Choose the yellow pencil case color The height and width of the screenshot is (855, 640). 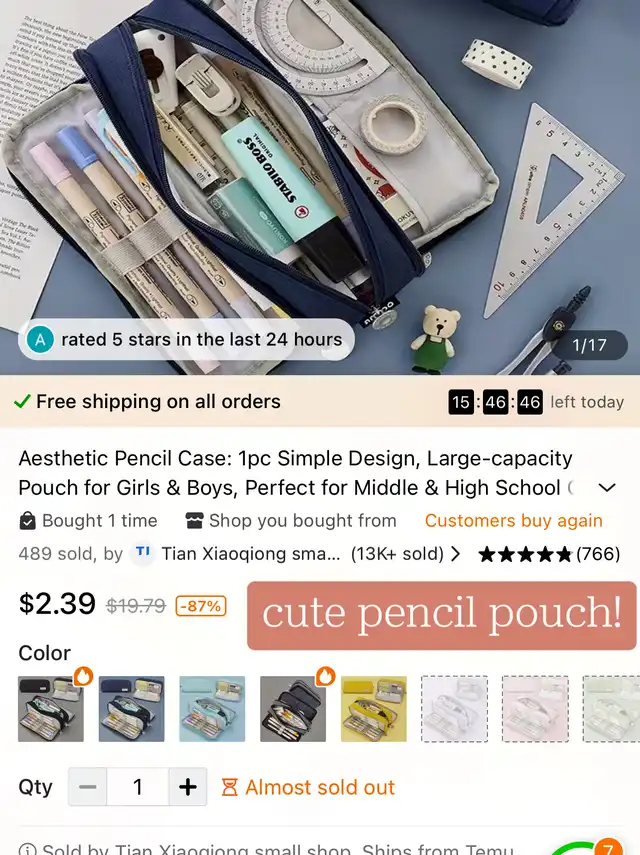coord(373,709)
